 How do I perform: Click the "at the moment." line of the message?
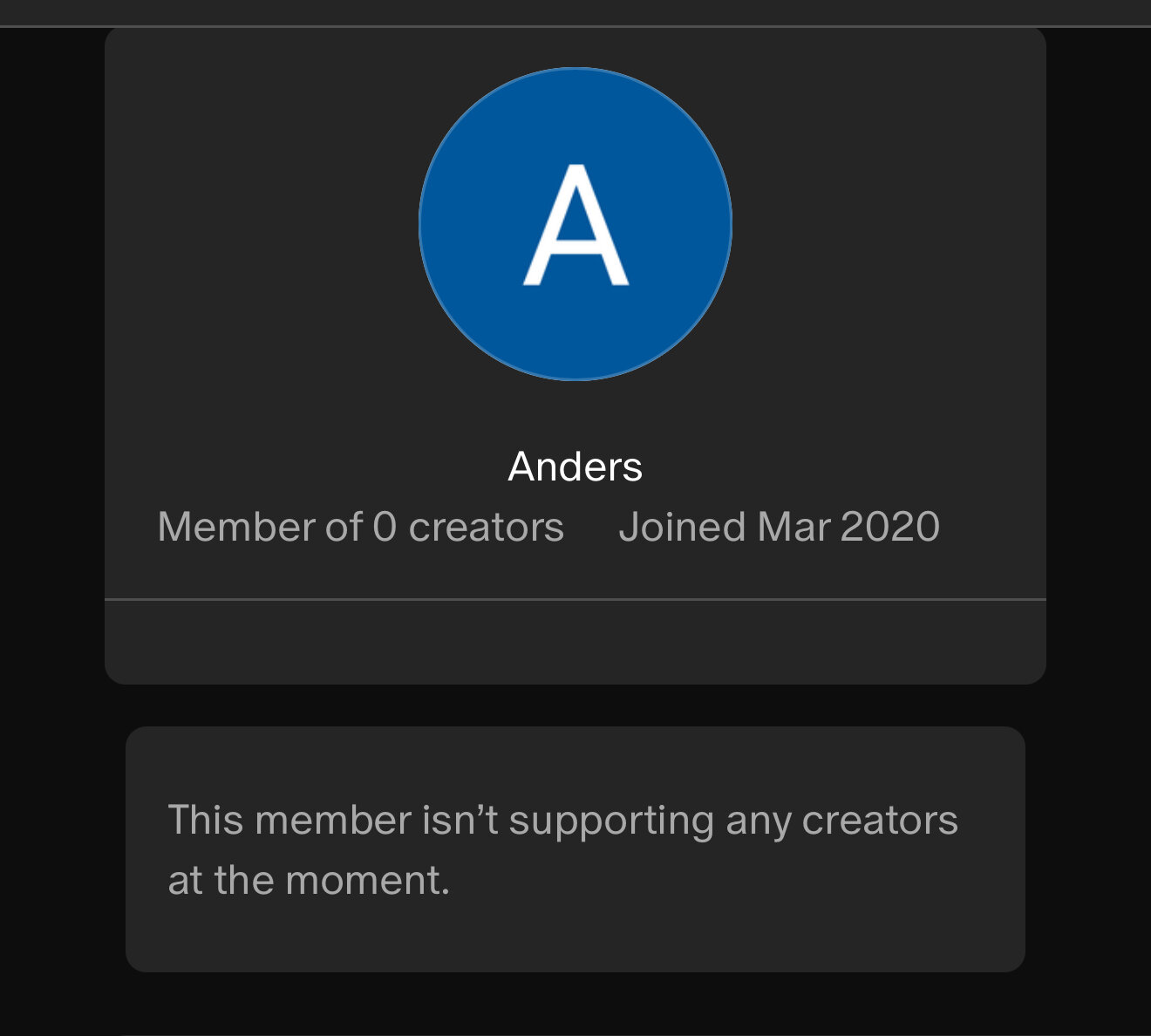pyautogui.click(x=309, y=880)
